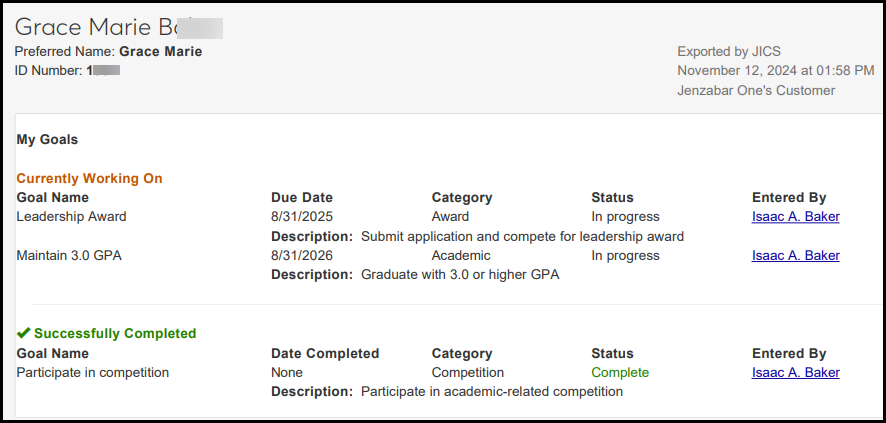The image size is (886, 423).
Task: Click the green Complete status text
Action: tap(620, 372)
